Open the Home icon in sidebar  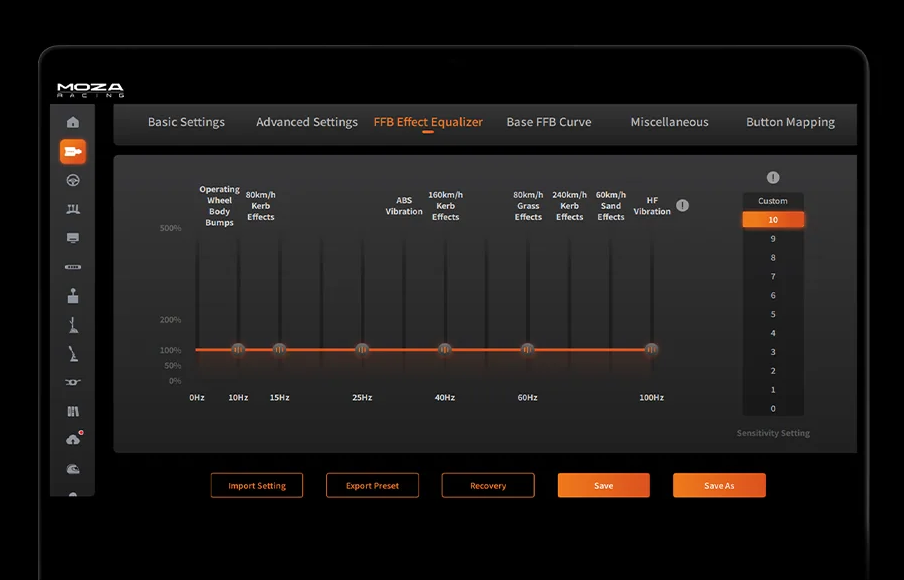73,122
